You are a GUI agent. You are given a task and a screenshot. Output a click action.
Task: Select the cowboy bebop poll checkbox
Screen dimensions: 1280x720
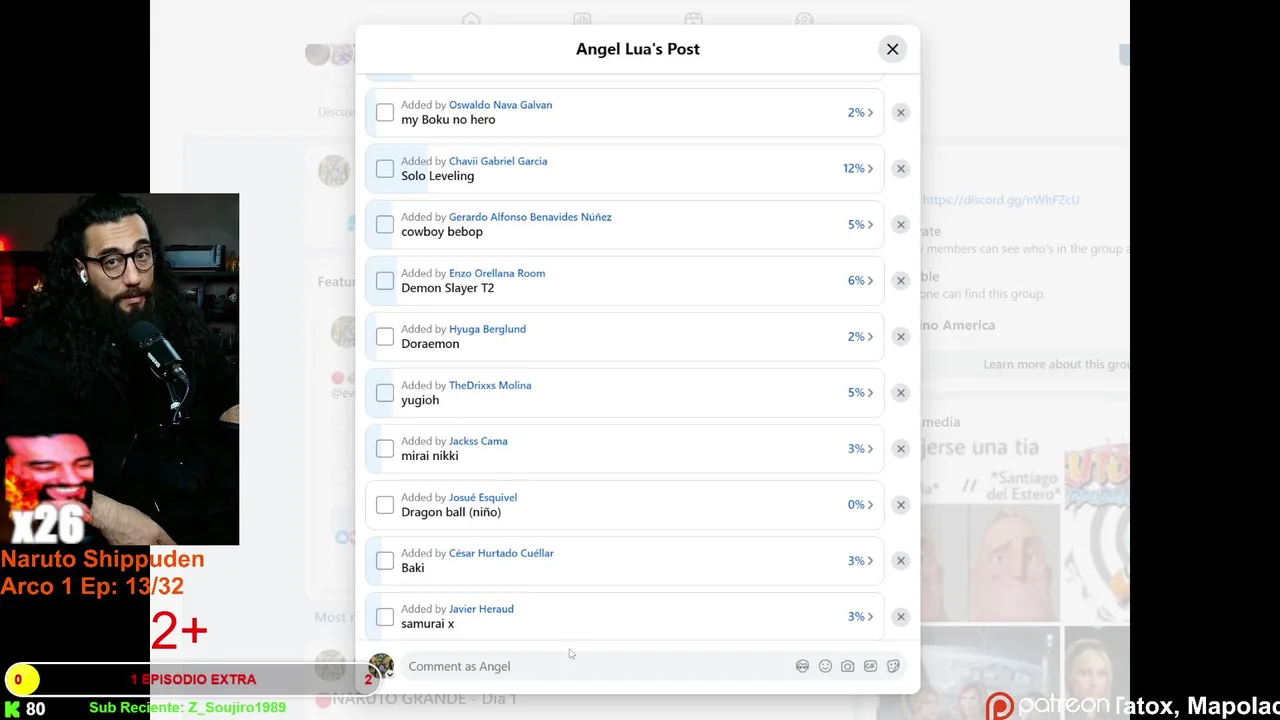(x=385, y=225)
